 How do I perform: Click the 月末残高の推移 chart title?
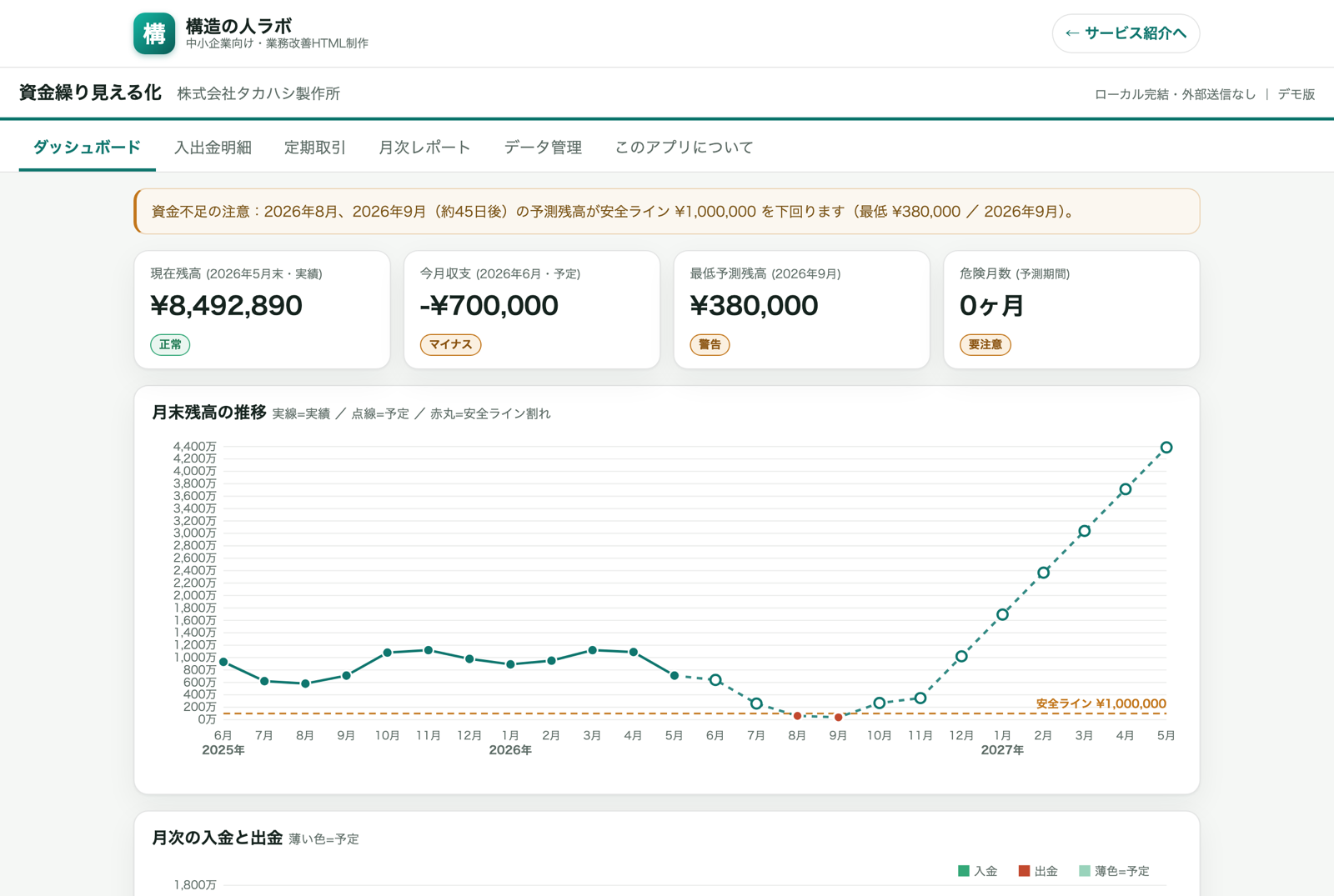click(208, 413)
